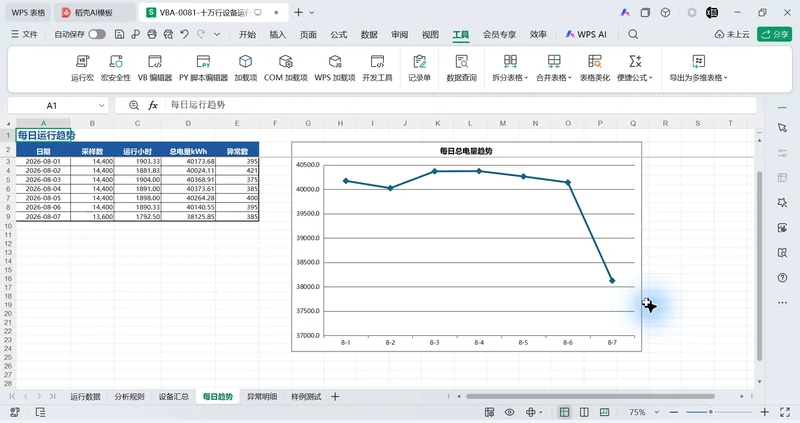Select the 每日总电量趋势 chart title
The image size is (800, 423).
[x=466, y=151]
